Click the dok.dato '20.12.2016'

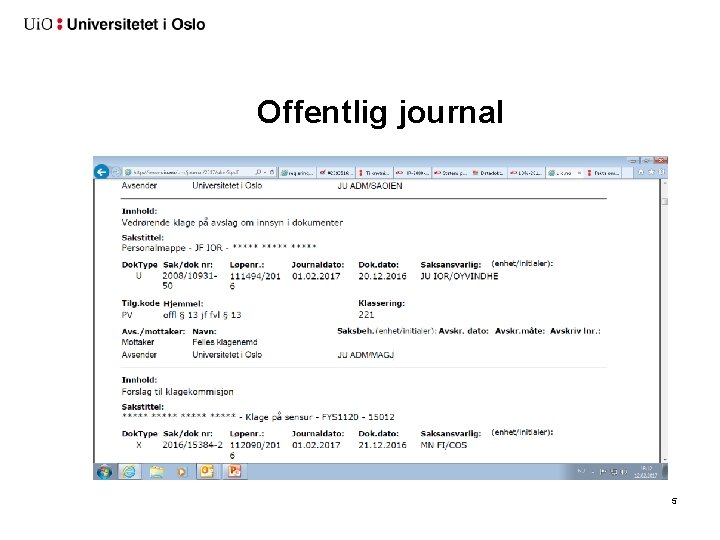click(x=382, y=276)
